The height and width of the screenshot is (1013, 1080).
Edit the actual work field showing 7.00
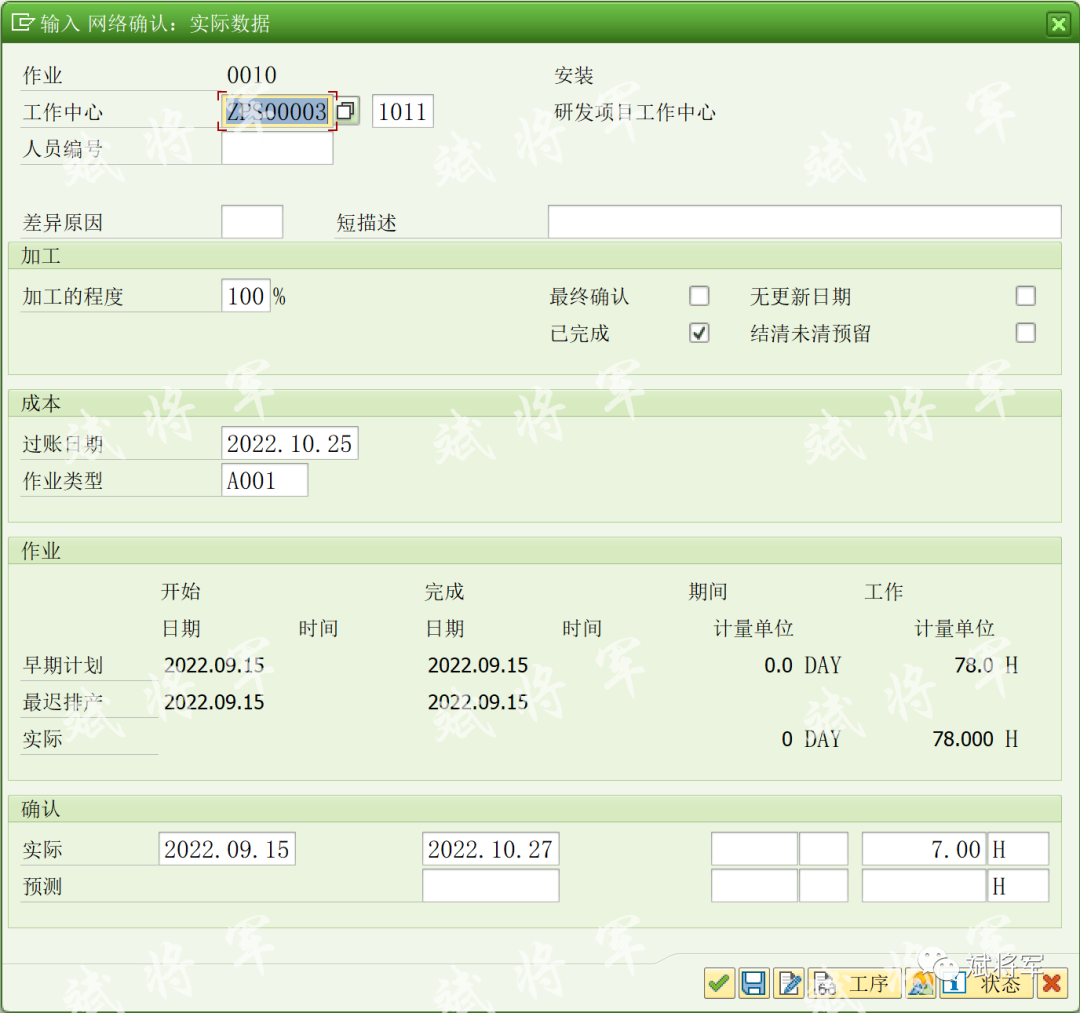[x=924, y=849]
